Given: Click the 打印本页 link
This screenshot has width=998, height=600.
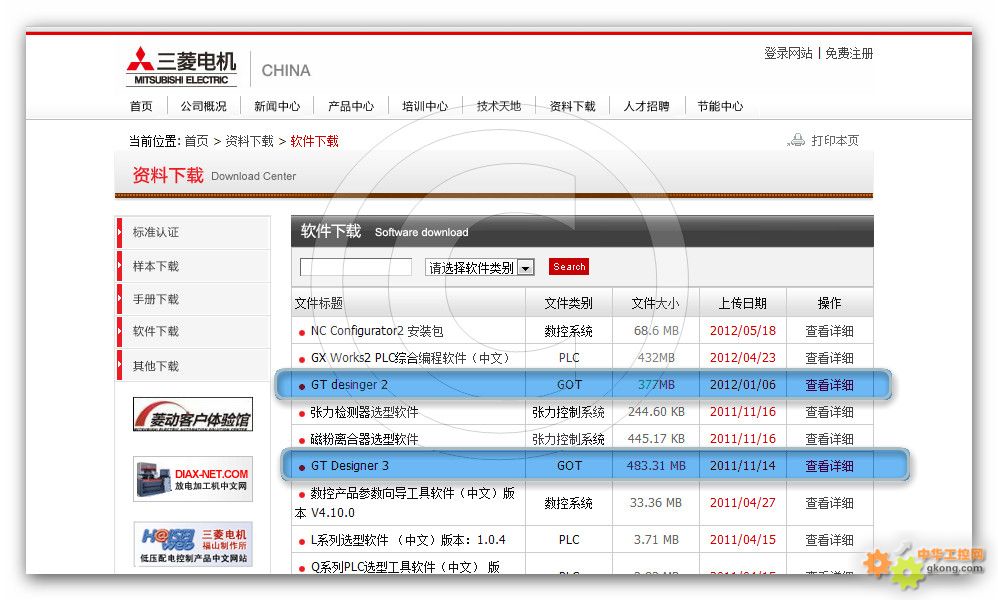Looking at the screenshot, I should click(835, 140).
